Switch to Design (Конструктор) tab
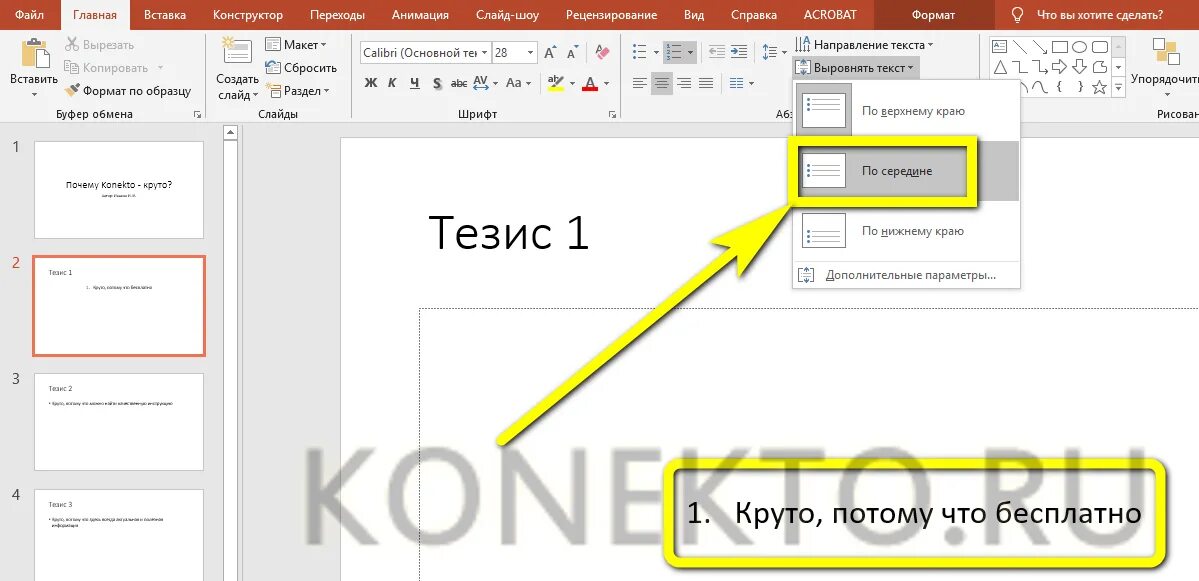Image resolution: width=1199 pixels, height=581 pixels. 248,15
